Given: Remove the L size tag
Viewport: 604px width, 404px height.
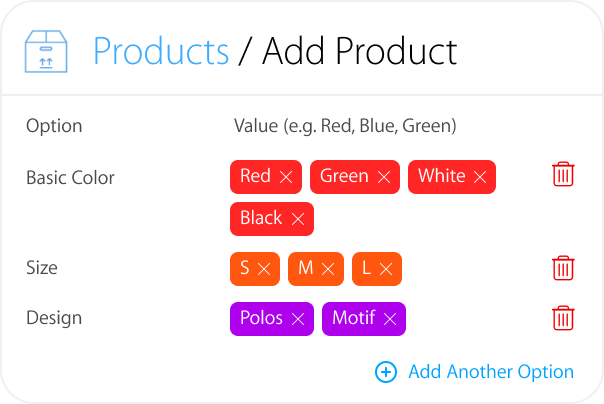Looking at the screenshot, I should pyautogui.click(x=386, y=269).
